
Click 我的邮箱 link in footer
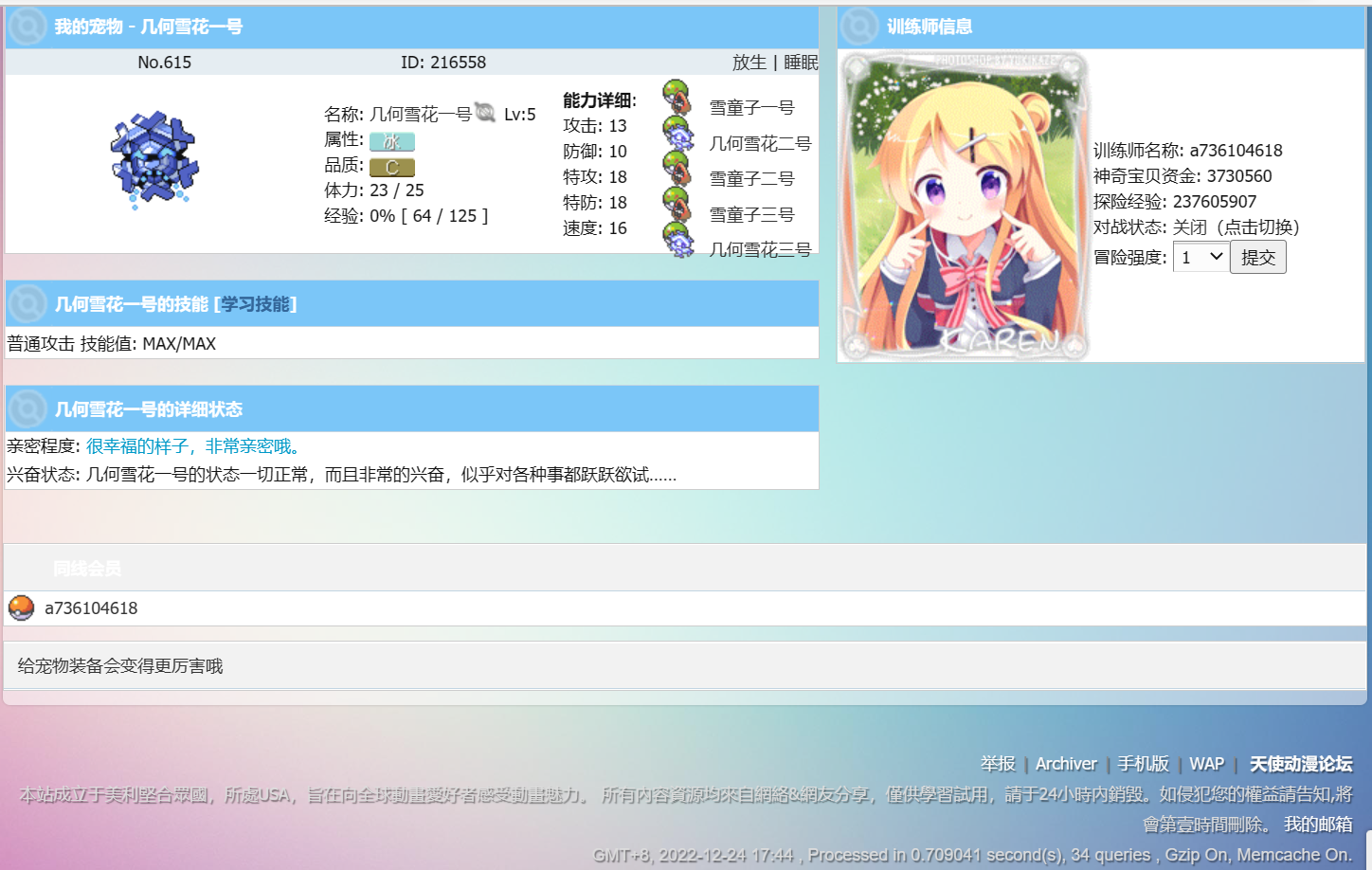(1318, 825)
